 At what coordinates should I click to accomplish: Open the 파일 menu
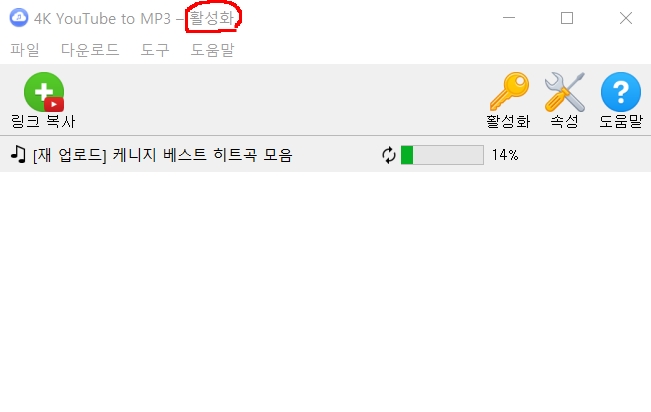[x=25, y=50]
